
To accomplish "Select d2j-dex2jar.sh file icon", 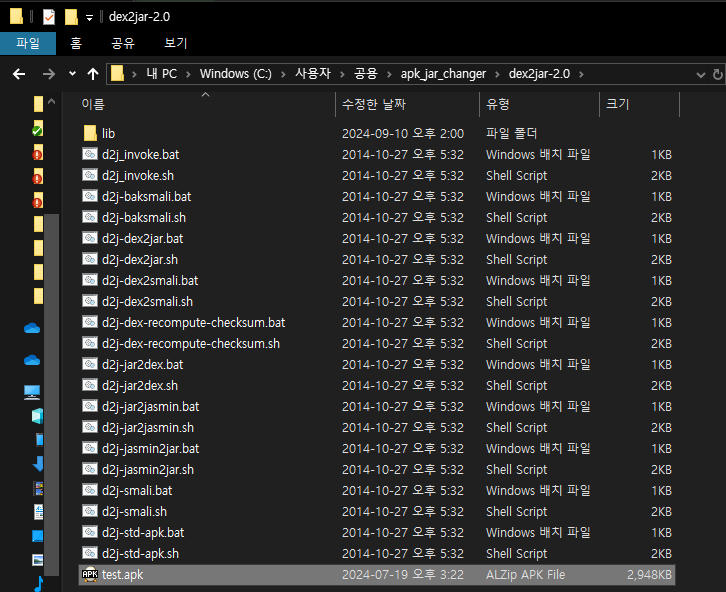I will [90, 259].
